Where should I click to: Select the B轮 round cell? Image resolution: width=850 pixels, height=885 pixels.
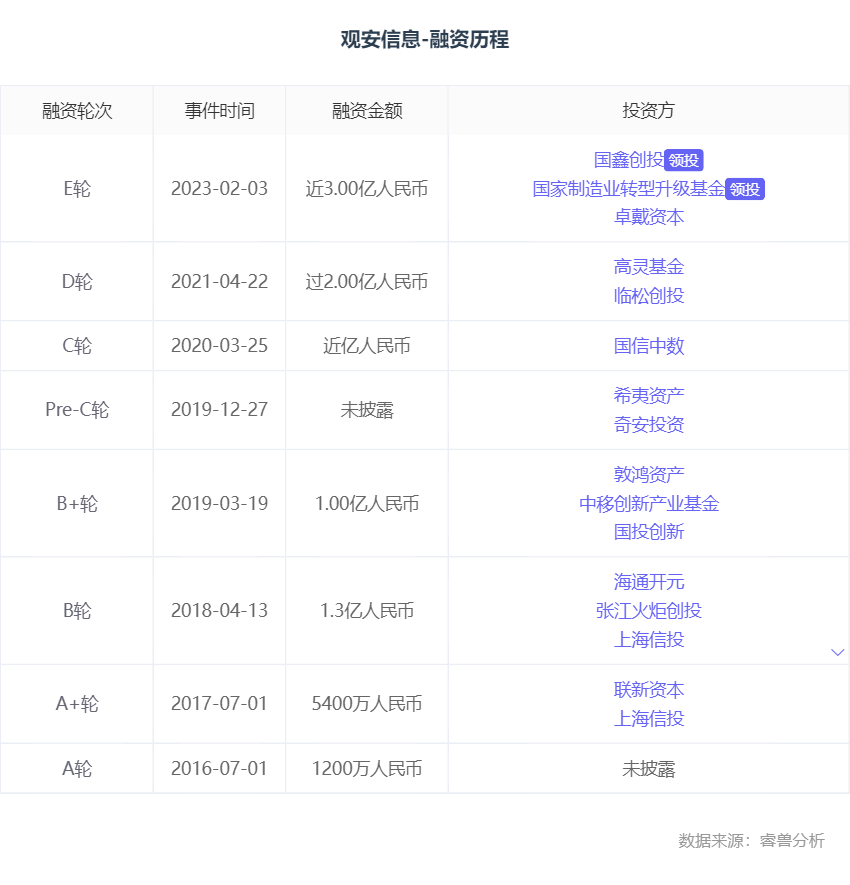click(77, 610)
